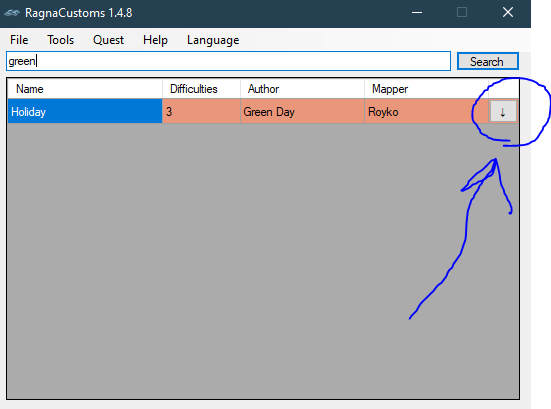This screenshot has width=551, height=409.
Task: Open the File menu
Action: point(19,40)
